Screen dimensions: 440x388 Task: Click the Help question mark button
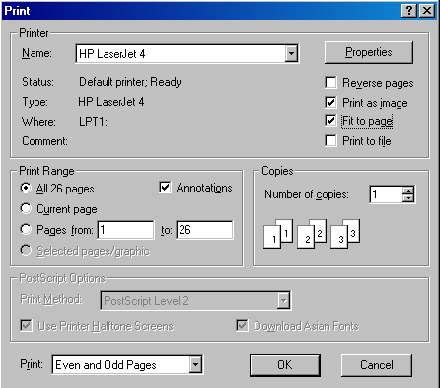point(409,11)
